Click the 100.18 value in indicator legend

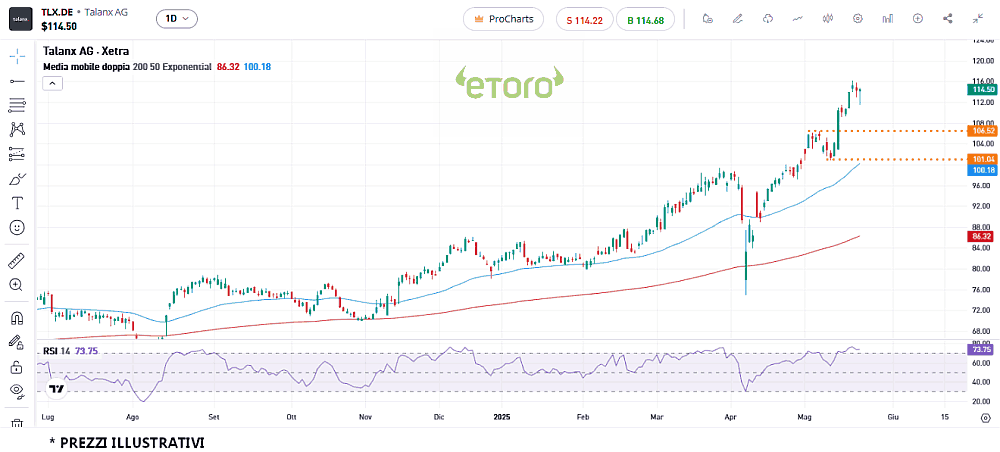(x=258, y=66)
